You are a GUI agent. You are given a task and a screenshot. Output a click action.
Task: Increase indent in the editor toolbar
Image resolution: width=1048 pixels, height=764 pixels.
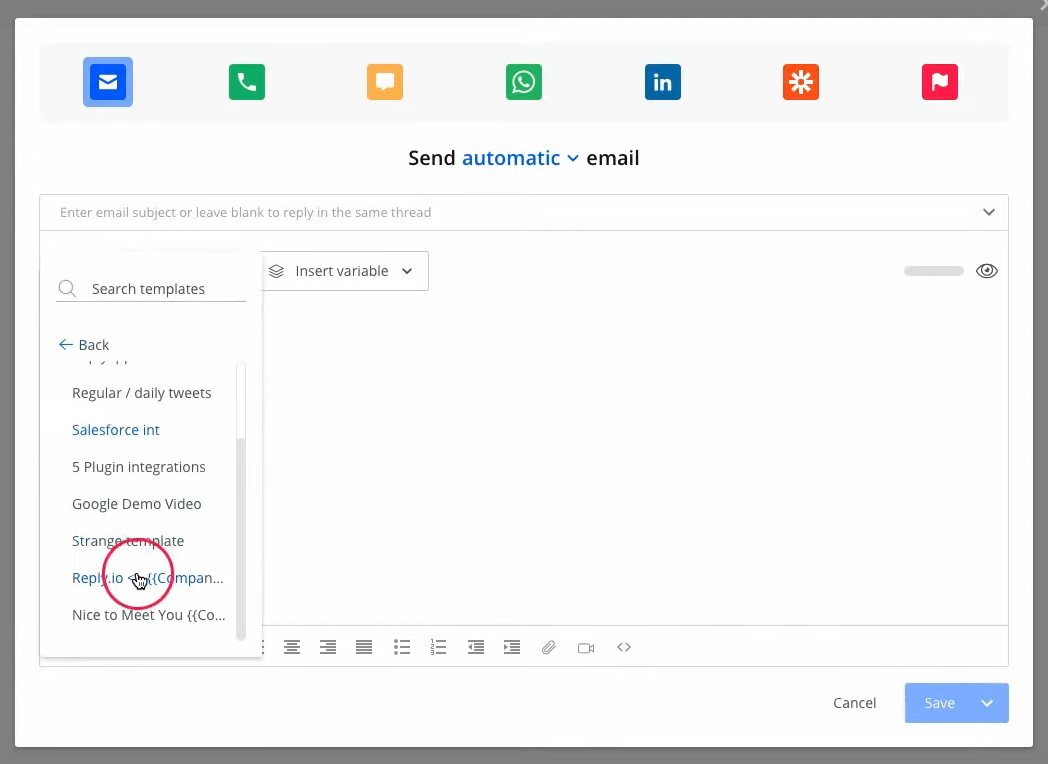point(511,647)
